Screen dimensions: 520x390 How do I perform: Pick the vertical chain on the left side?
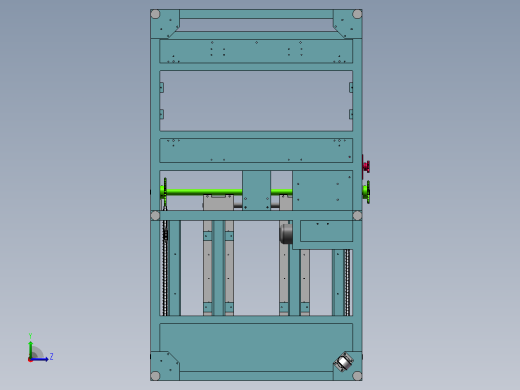pyautogui.click(x=165, y=268)
